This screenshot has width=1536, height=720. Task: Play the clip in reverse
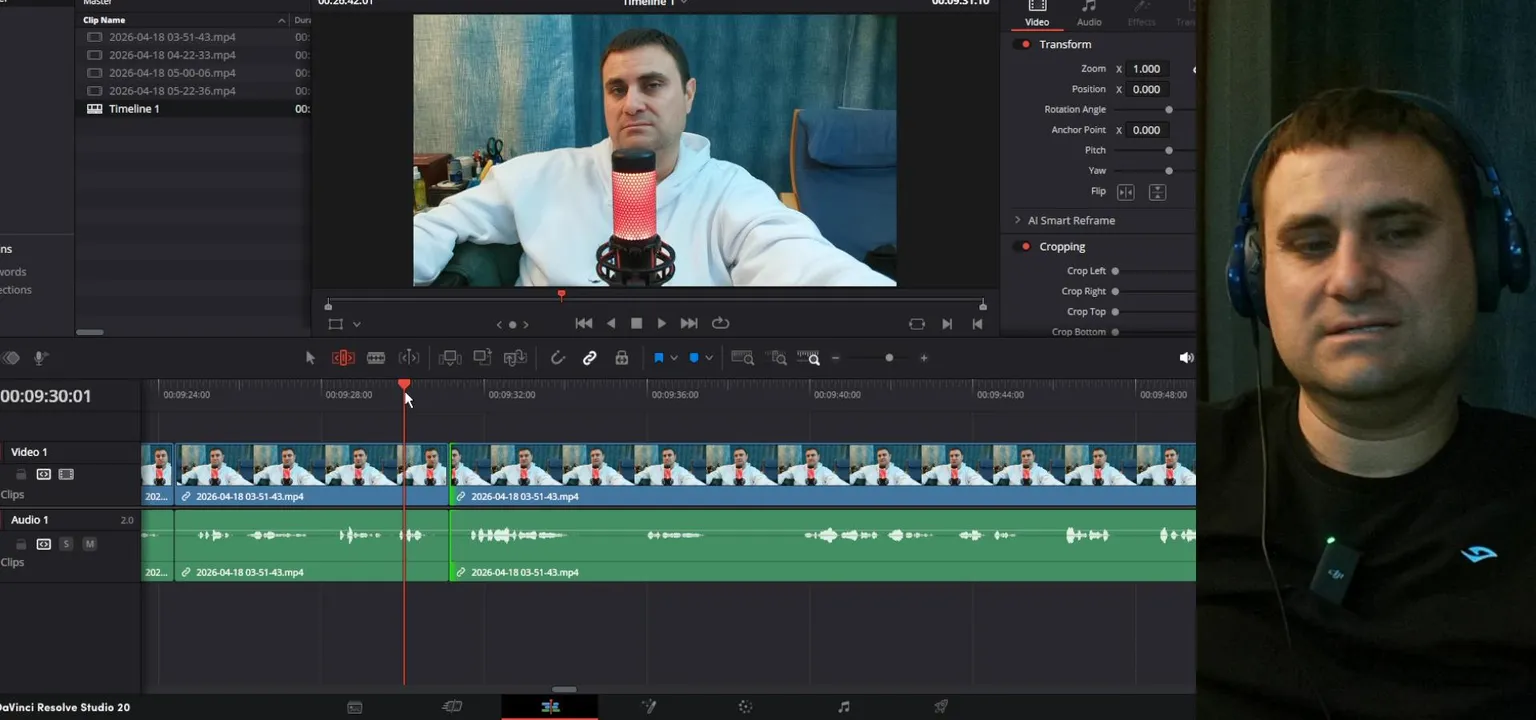pos(611,323)
